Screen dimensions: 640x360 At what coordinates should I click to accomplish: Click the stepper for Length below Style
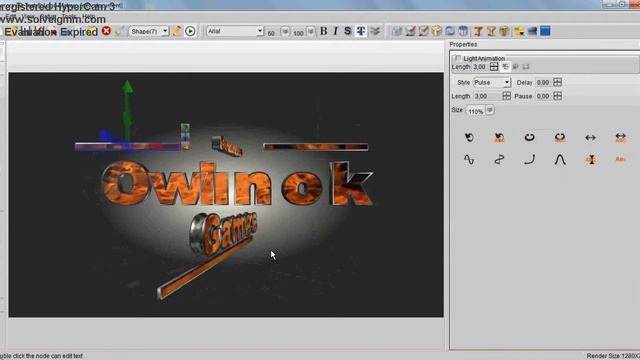coord(507,96)
